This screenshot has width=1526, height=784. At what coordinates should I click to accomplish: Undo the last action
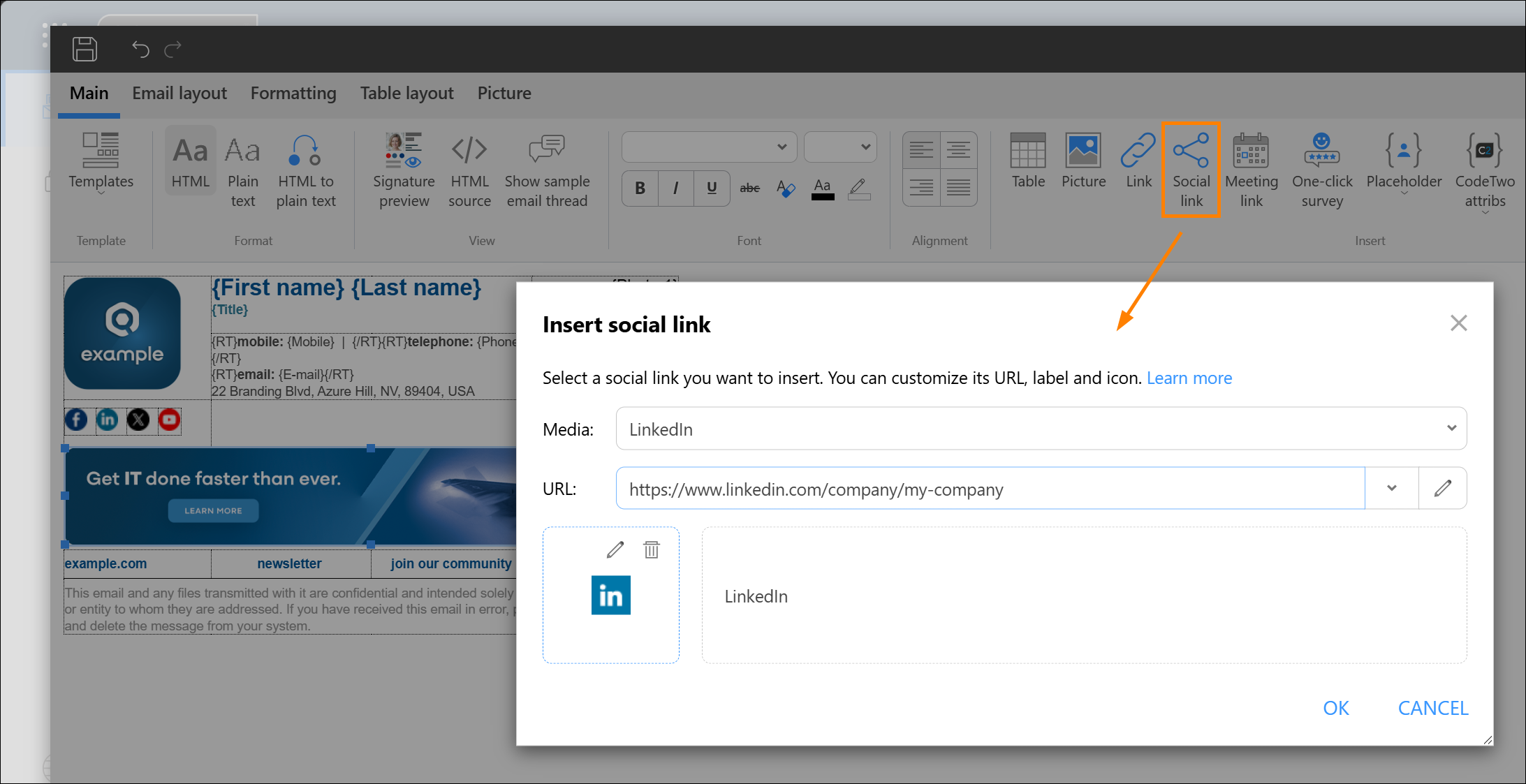(140, 49)
